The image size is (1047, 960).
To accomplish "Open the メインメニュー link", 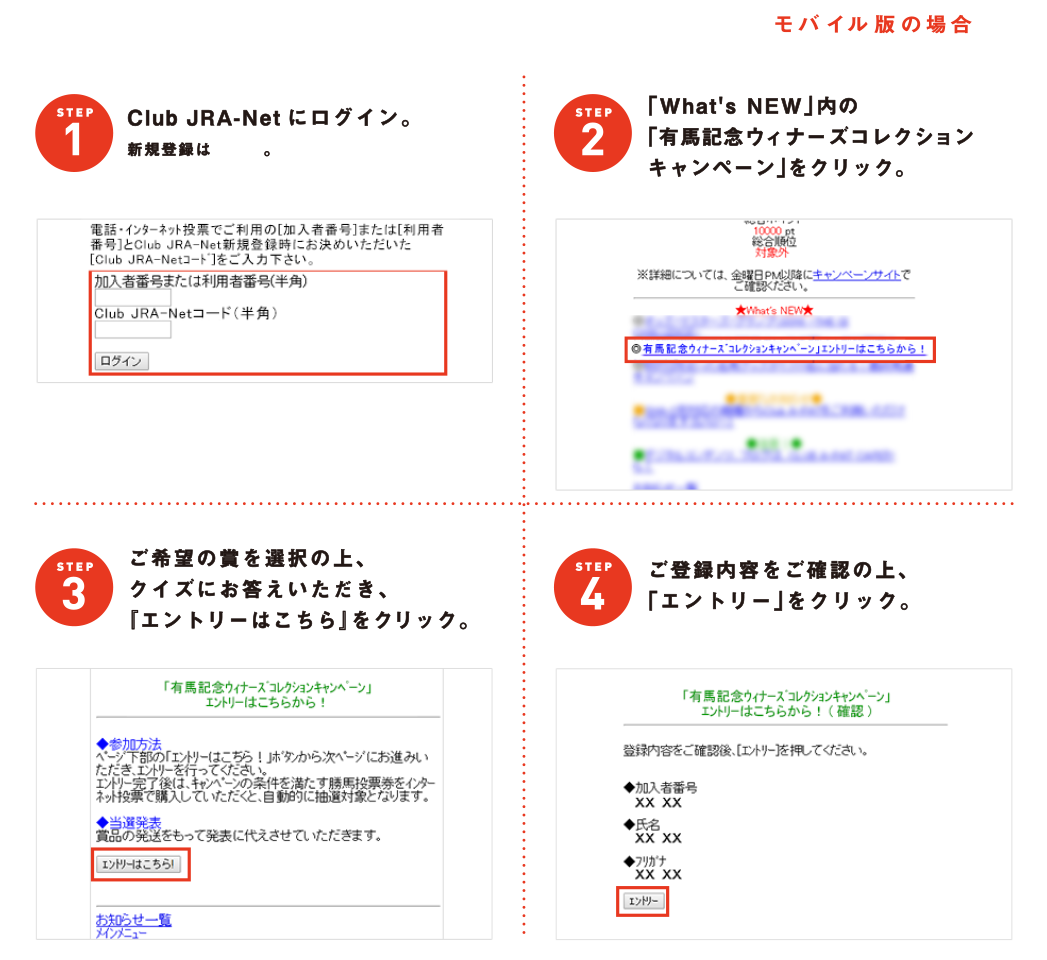I will pyautogui.click(x=121, y=933).
